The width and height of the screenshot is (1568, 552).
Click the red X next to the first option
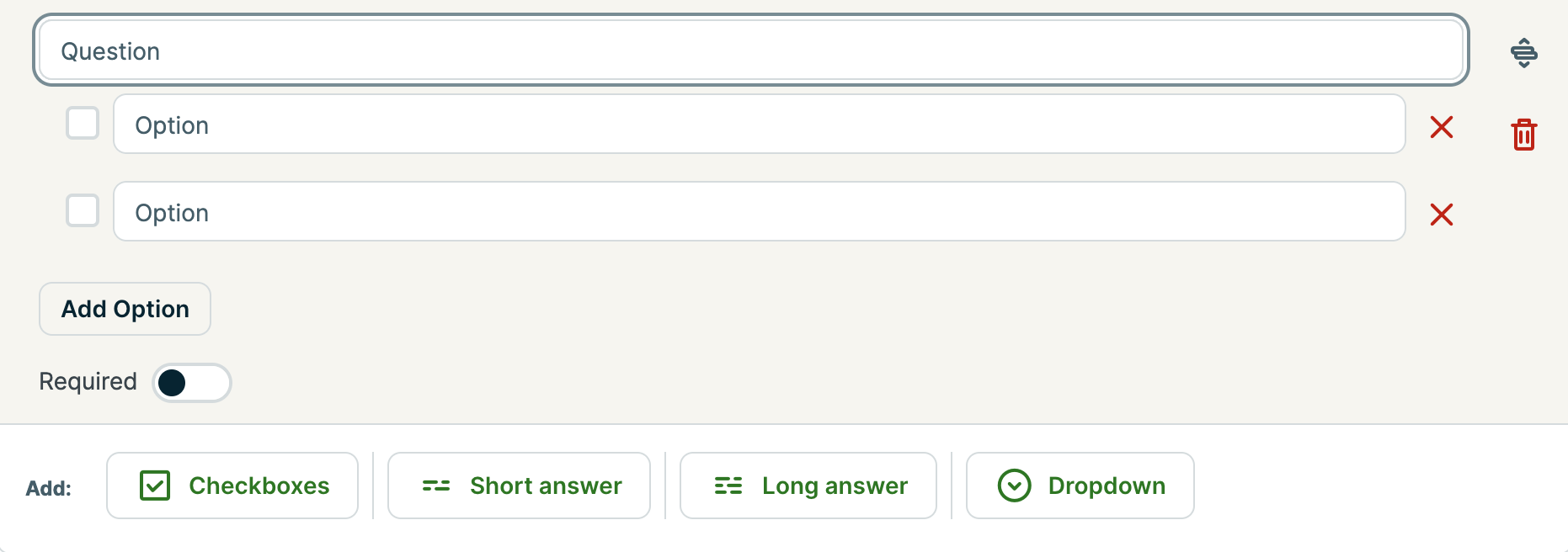1442,127
